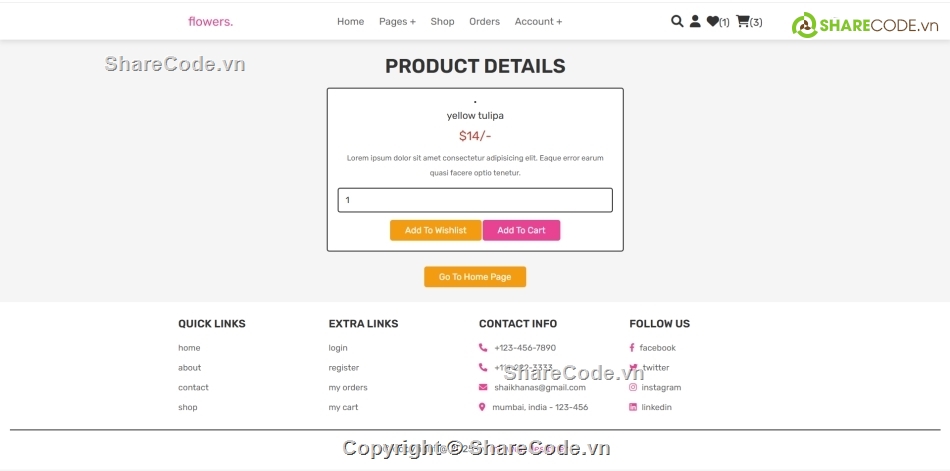The height and width of the screenshot is (471, 950).
Task: Open the shopping cart icon
Action: coord(743,21)
